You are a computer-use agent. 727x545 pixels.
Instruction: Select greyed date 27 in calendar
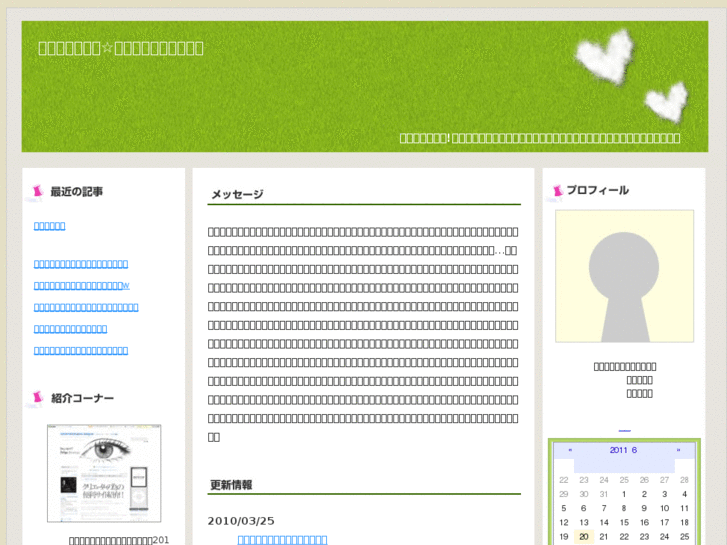tap(664, 480)
